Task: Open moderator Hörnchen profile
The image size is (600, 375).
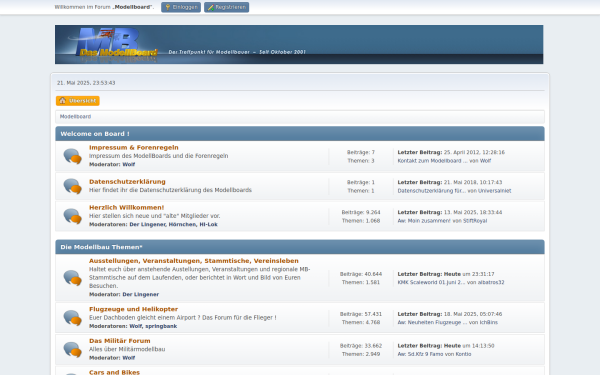Action: point(182,225)
